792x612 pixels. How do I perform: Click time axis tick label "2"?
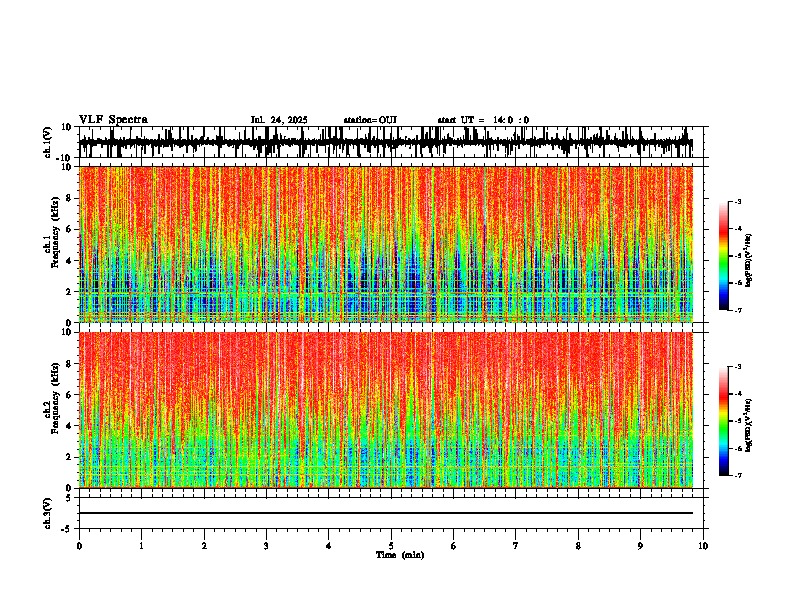click(204, 546)
